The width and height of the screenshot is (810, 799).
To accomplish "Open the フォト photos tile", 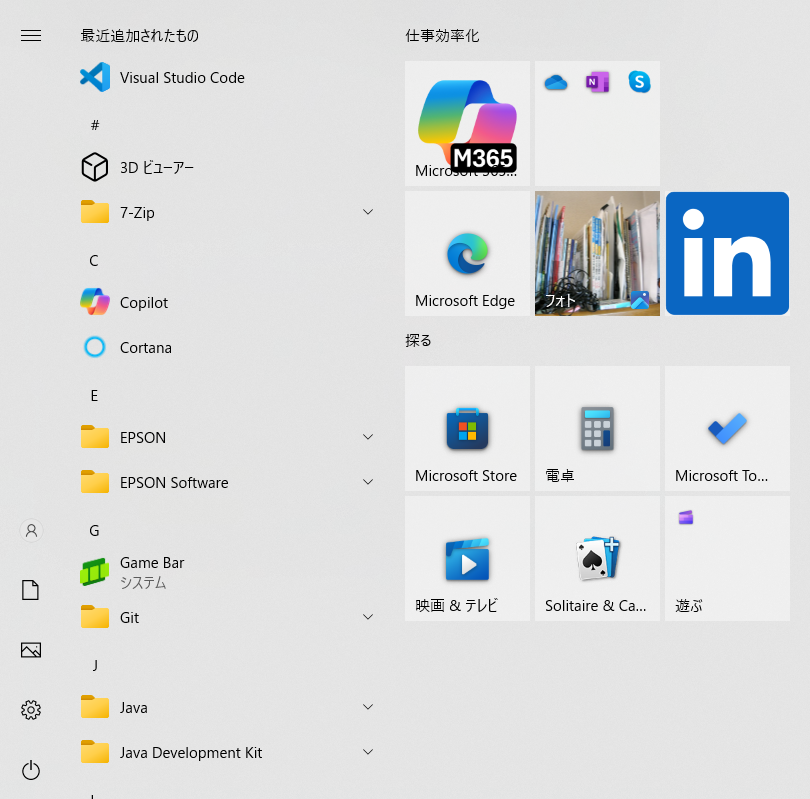I will coord(597,254).
